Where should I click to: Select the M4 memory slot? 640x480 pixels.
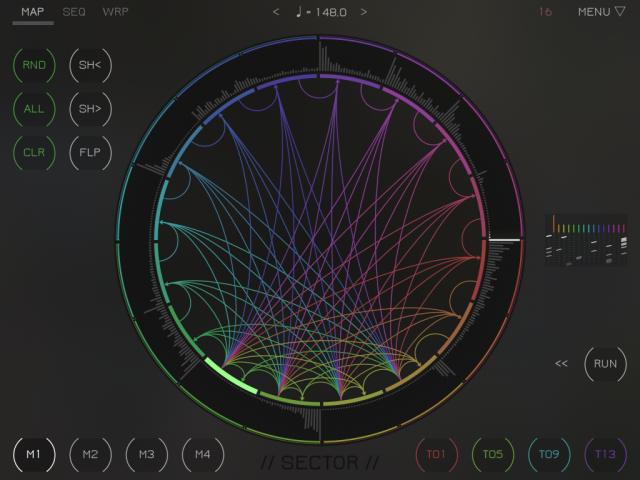pos(203,455)
